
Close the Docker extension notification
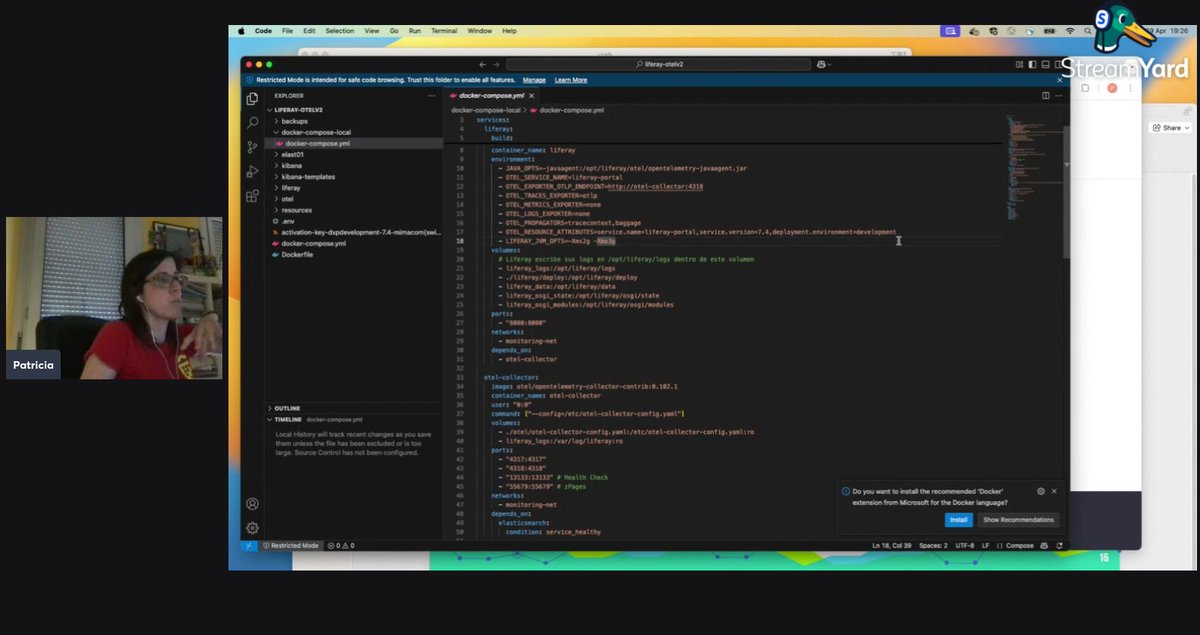[1054, 491]
